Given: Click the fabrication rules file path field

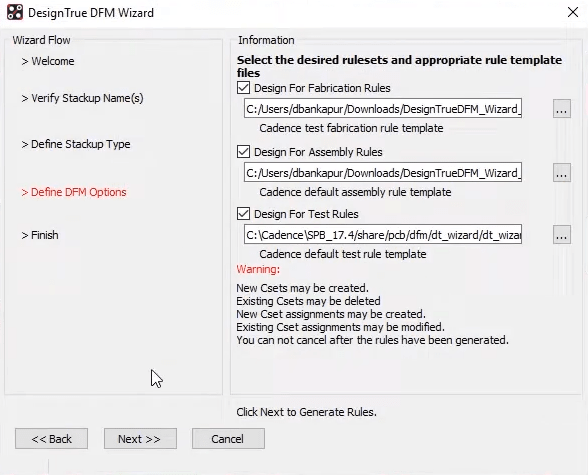Looking at the screenshot, I should point(383,109).
